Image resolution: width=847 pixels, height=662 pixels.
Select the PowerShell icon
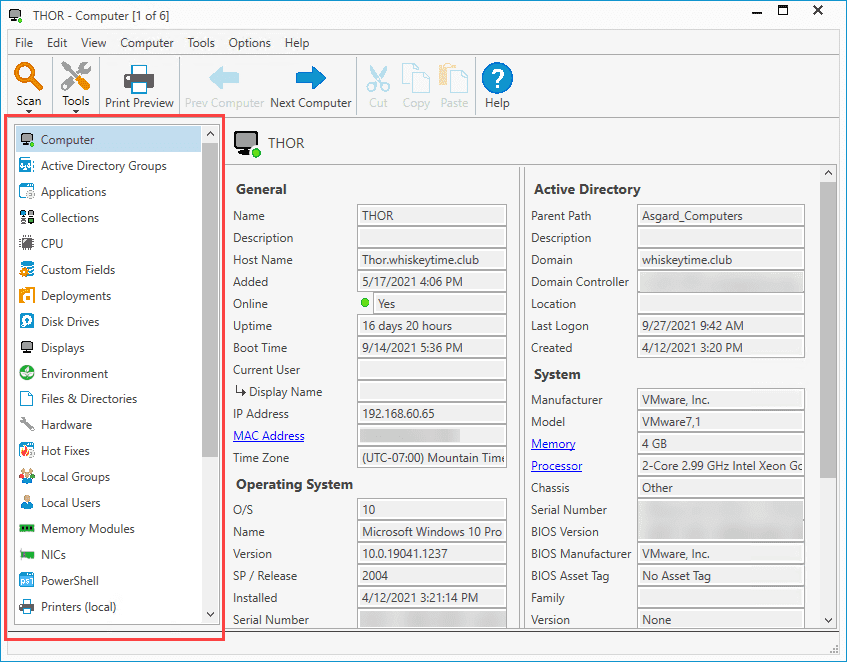27,580
